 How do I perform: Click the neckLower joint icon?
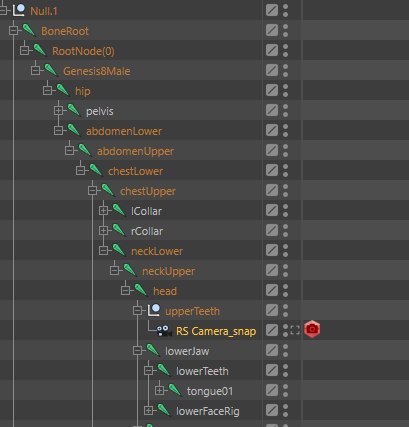119,250
